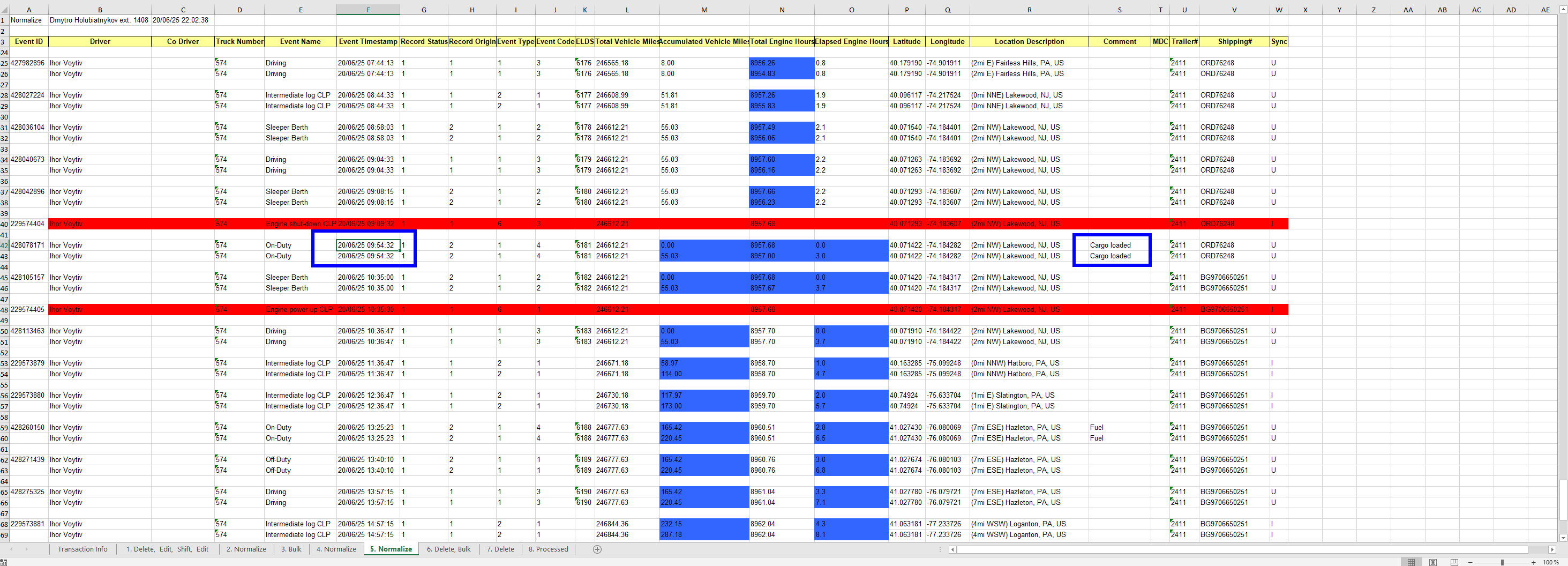Switch to Page Break Preview view
1568x566 pixels.
click(1454, 562)
